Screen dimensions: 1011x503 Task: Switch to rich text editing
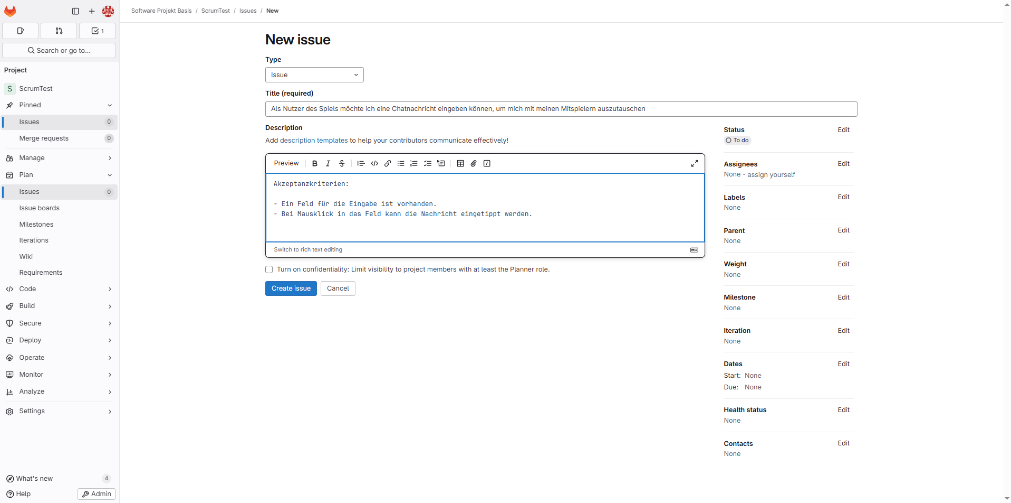pos(308,249)
